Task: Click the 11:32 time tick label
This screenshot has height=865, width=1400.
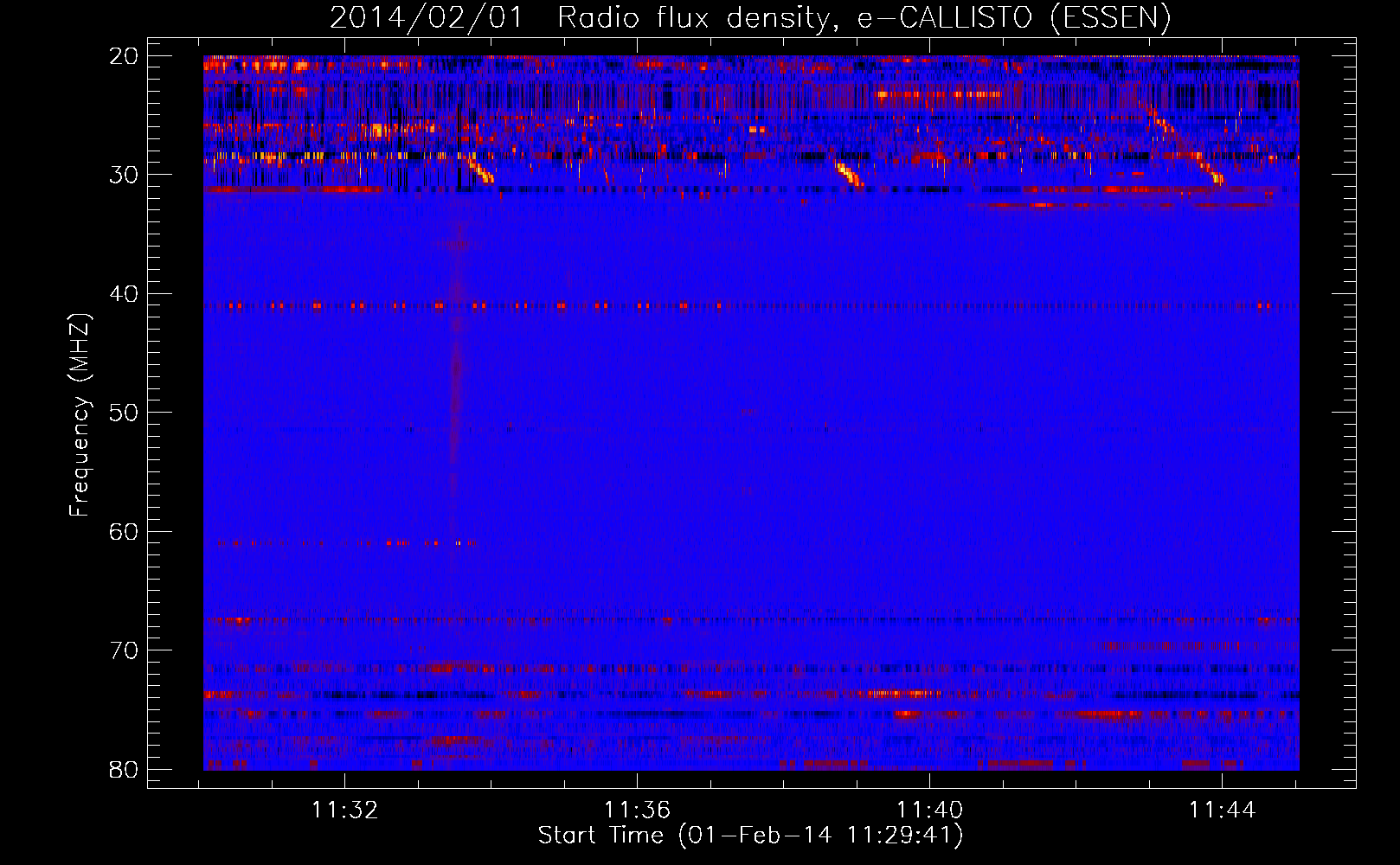Action: [345, 811]
